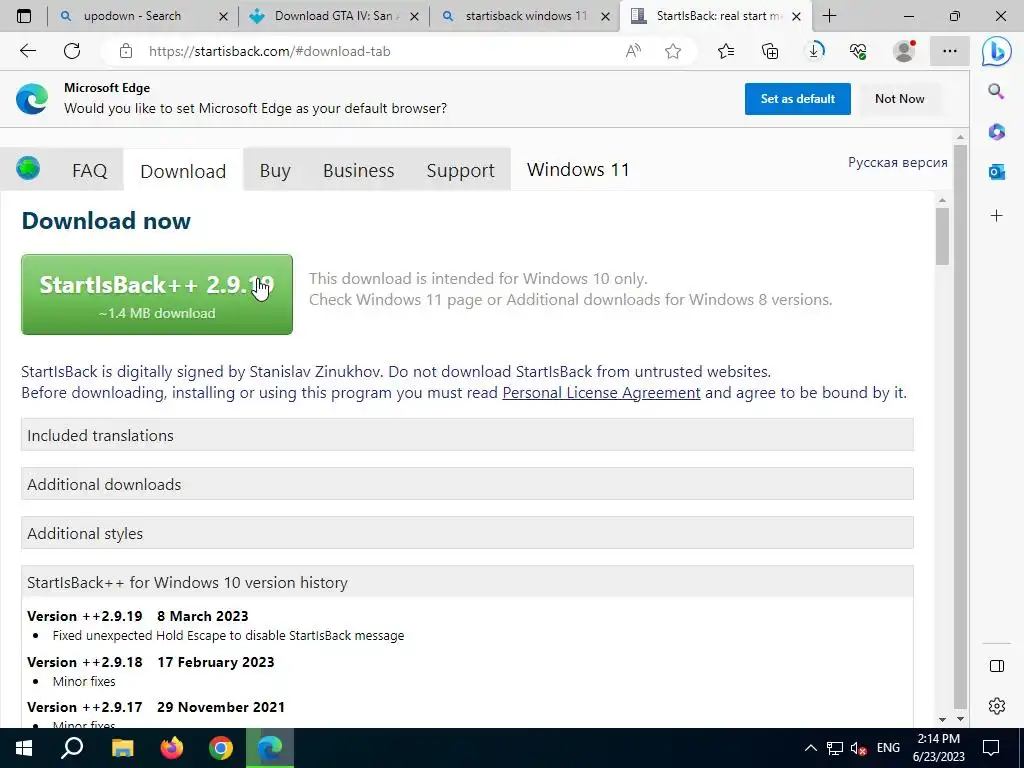1024x768 pixels.
Task: Open the tab actions menu icon
Action: 24,16
